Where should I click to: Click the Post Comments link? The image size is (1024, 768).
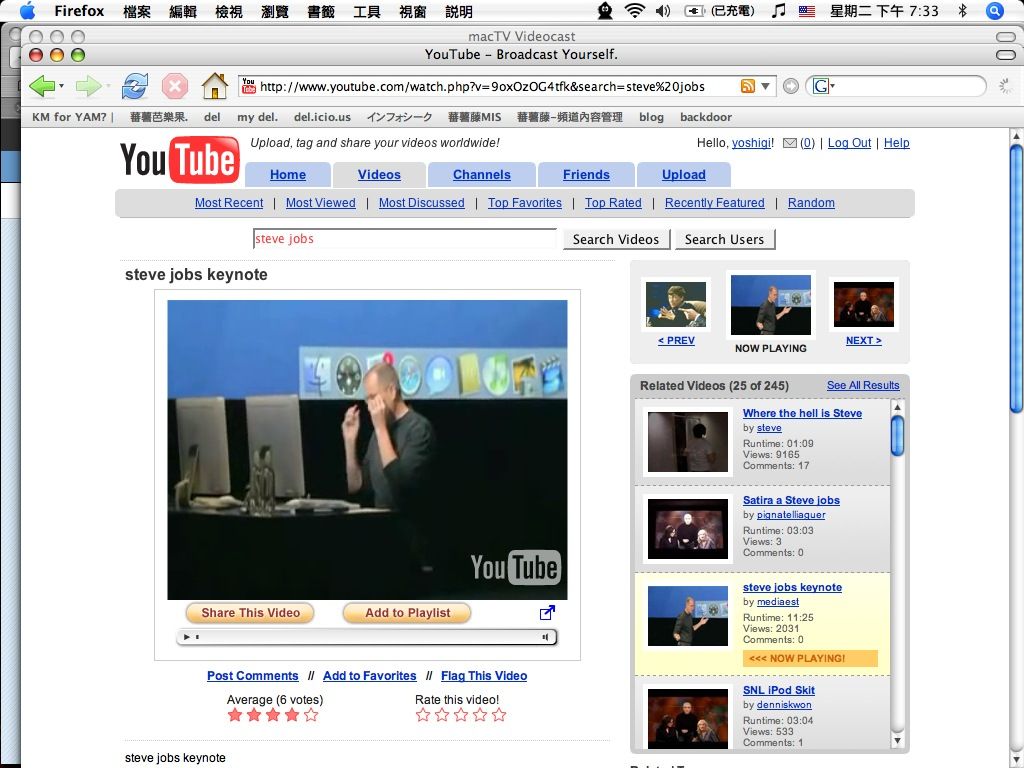click(x=253, y=676)
